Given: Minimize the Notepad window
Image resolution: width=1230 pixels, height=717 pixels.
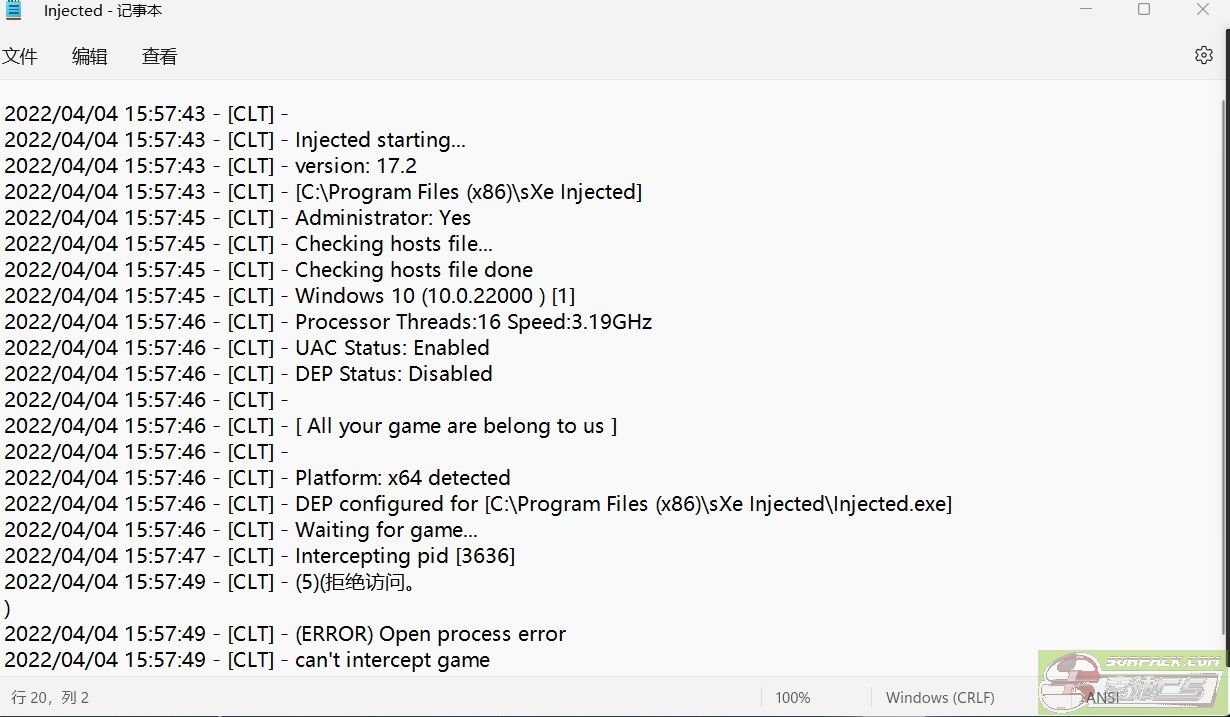Looking at the screenshot, I should tap(1086, 10).
